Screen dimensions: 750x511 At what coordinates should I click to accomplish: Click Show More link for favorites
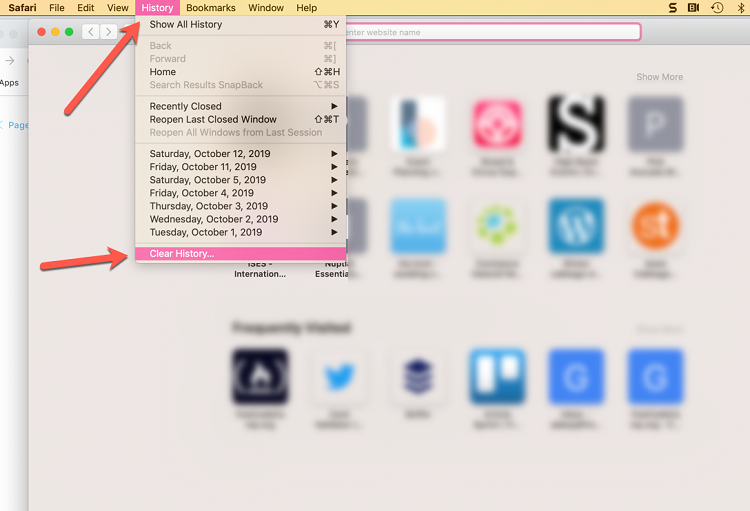click(659, 77)
